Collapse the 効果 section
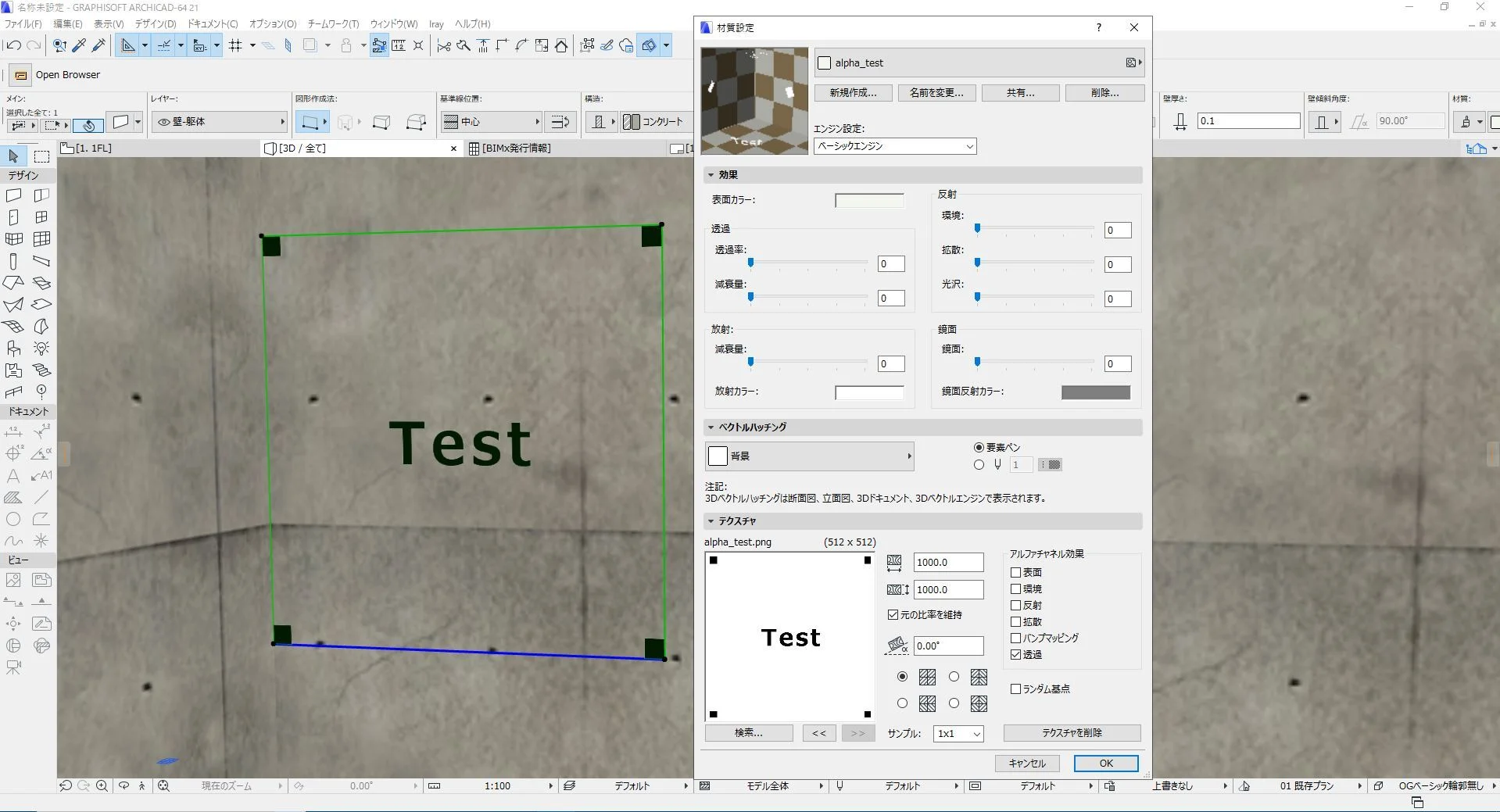The height and width of the screenshot is (812, 1500). click(x=711, y=175)
